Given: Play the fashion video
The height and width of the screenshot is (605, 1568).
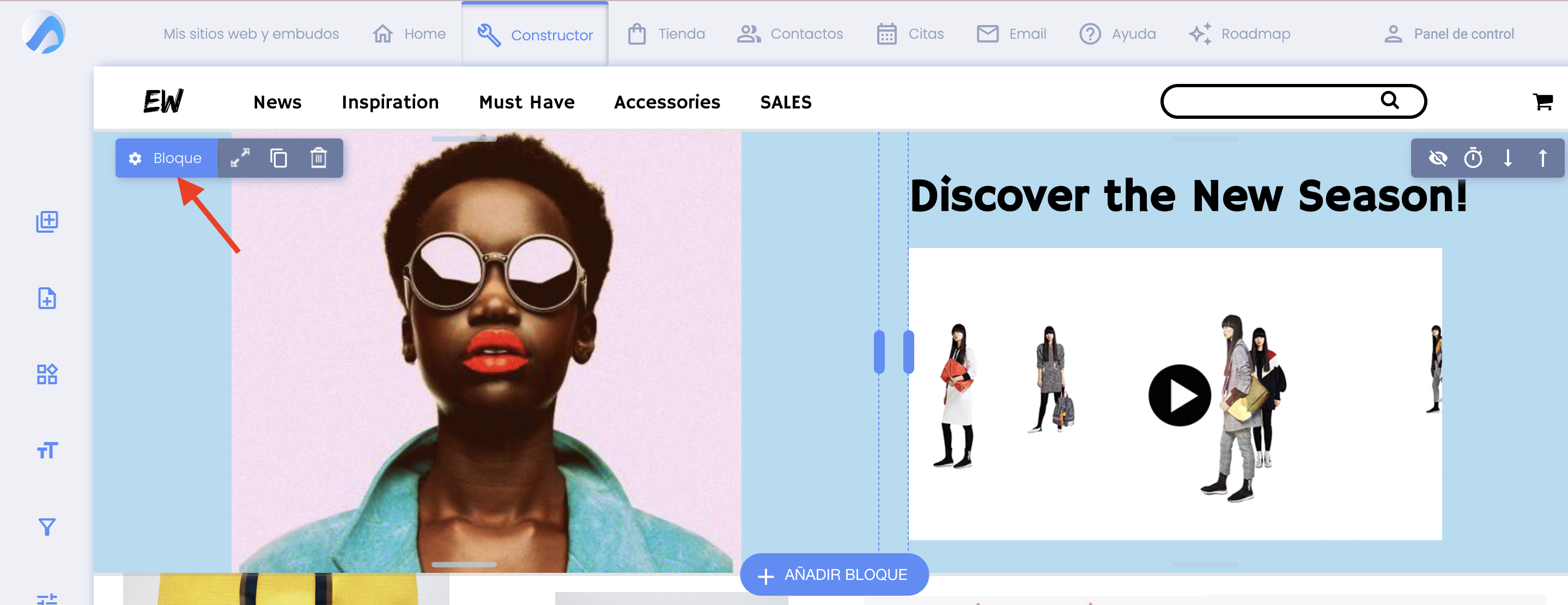Looking at the screenshot, I should click(x=1180, y=396).
